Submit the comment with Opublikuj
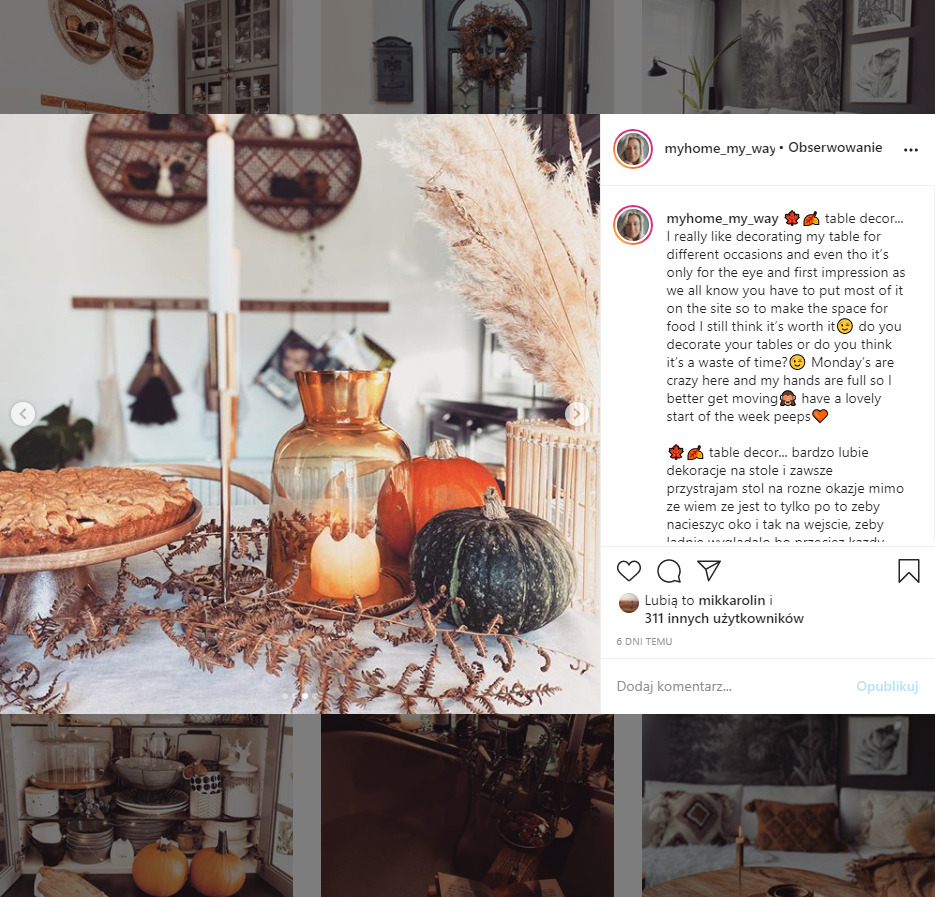Screen dimensions: 935x897 [x=887, y=686]
